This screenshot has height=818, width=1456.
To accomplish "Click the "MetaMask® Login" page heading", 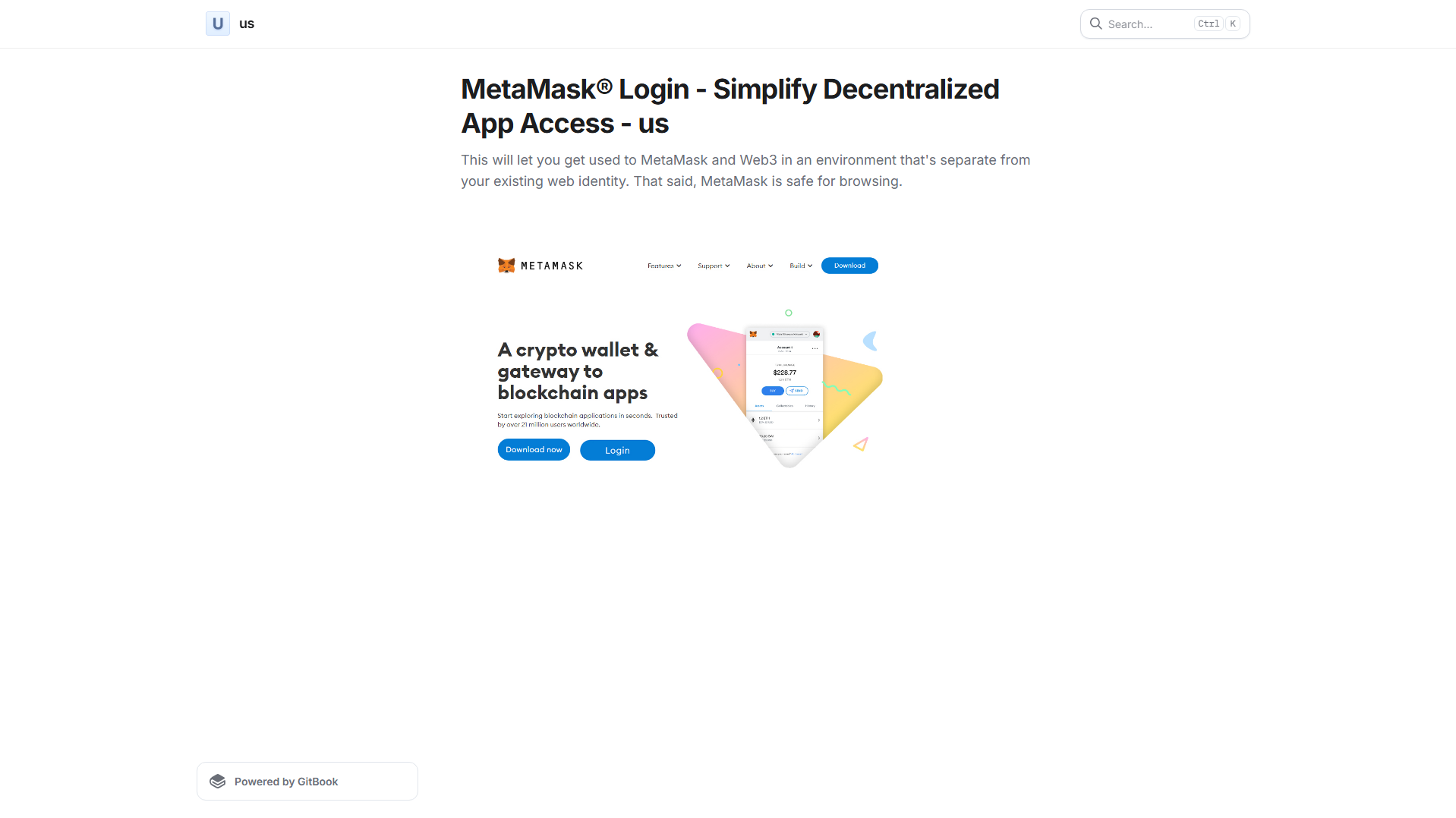I will (730, 106).
